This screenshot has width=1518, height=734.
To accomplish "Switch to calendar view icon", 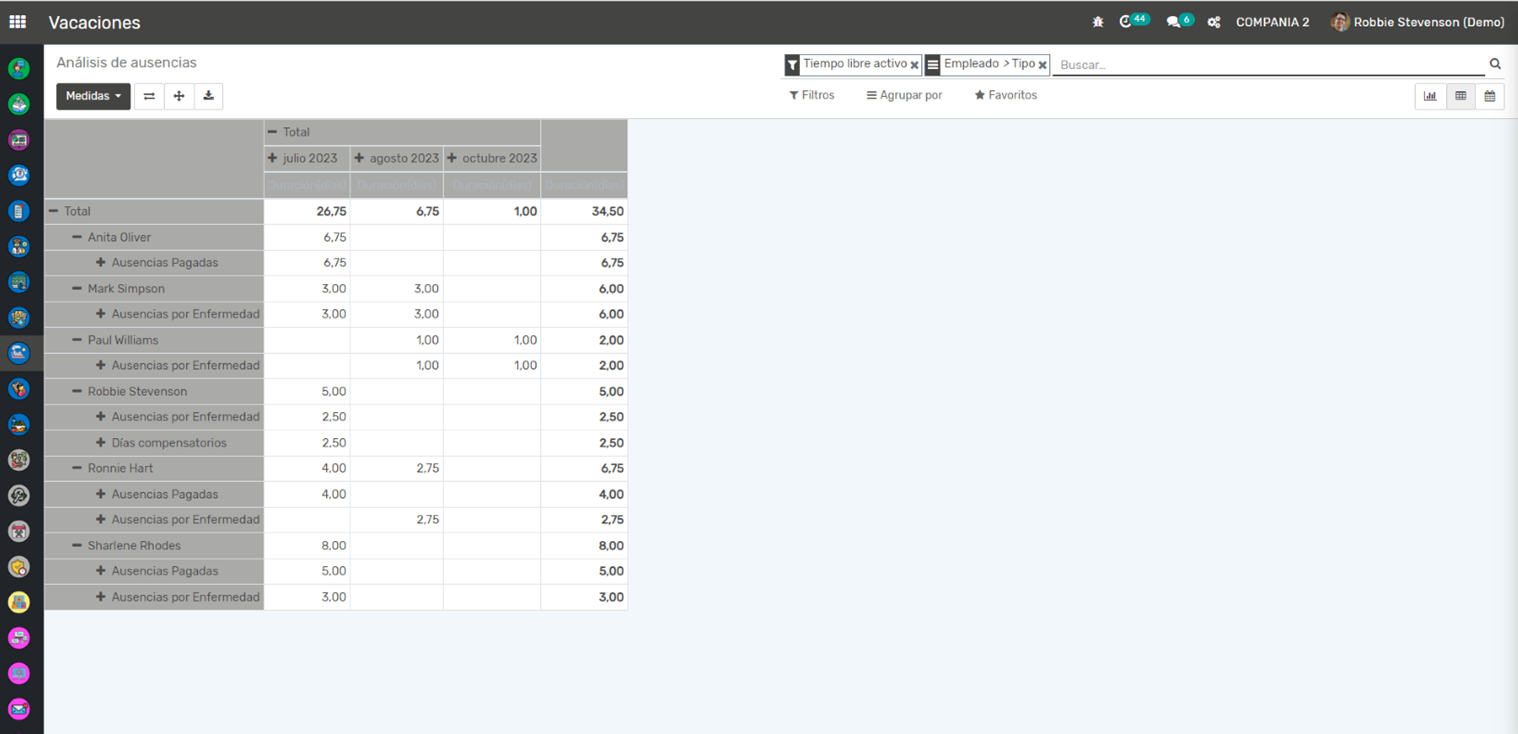I will pyautogui.click(x=1490, y=96).
